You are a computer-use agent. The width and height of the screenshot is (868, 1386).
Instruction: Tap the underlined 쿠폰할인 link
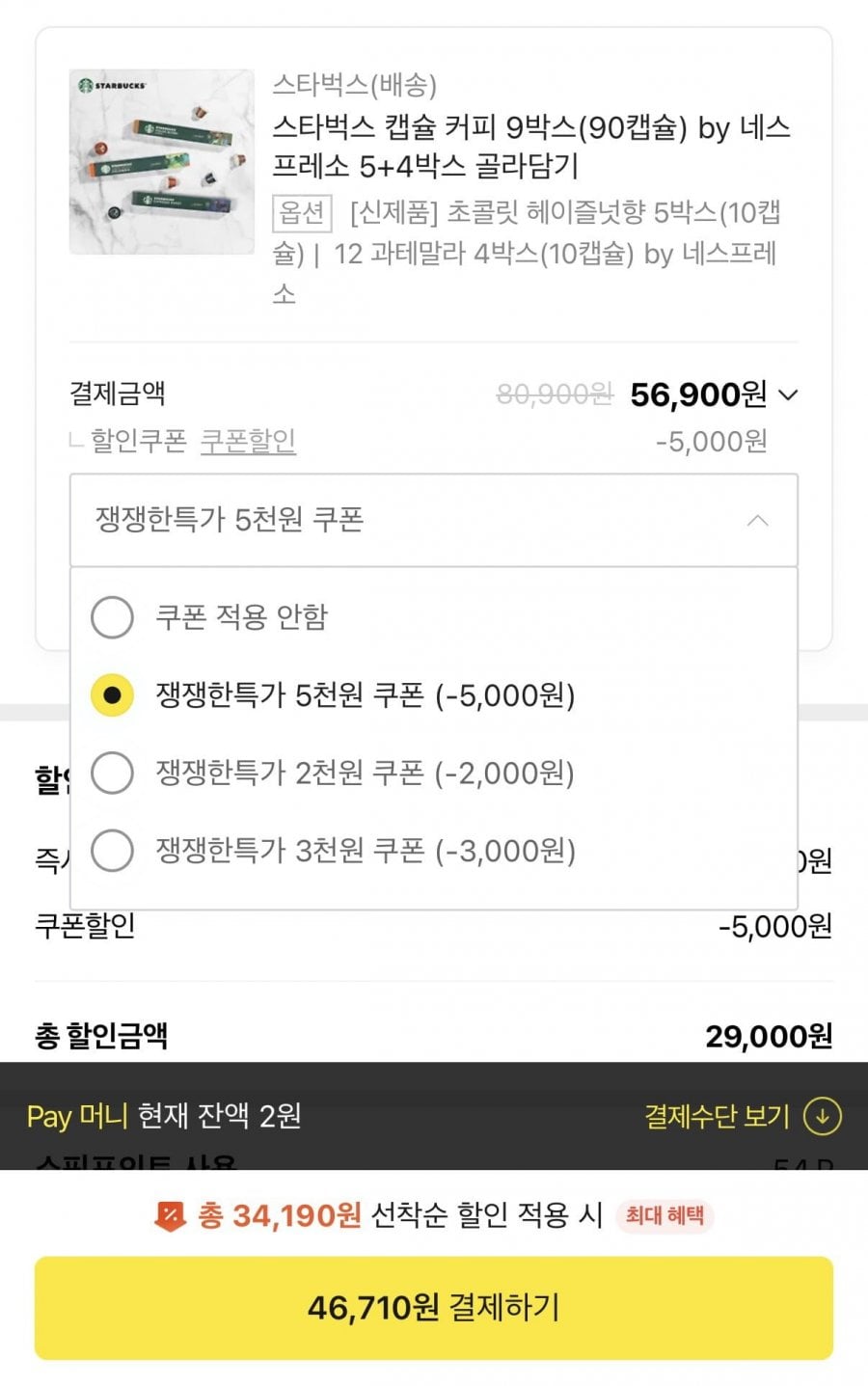248,441
